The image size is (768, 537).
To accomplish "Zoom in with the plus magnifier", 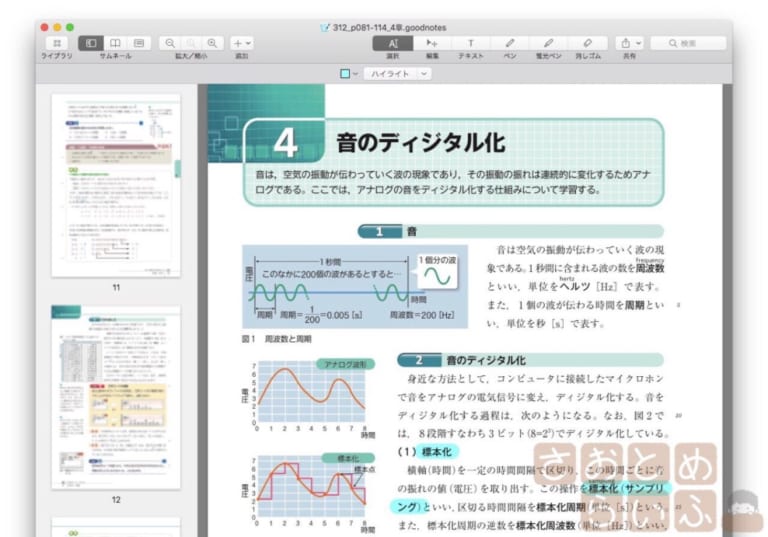I will coord(213,43).
